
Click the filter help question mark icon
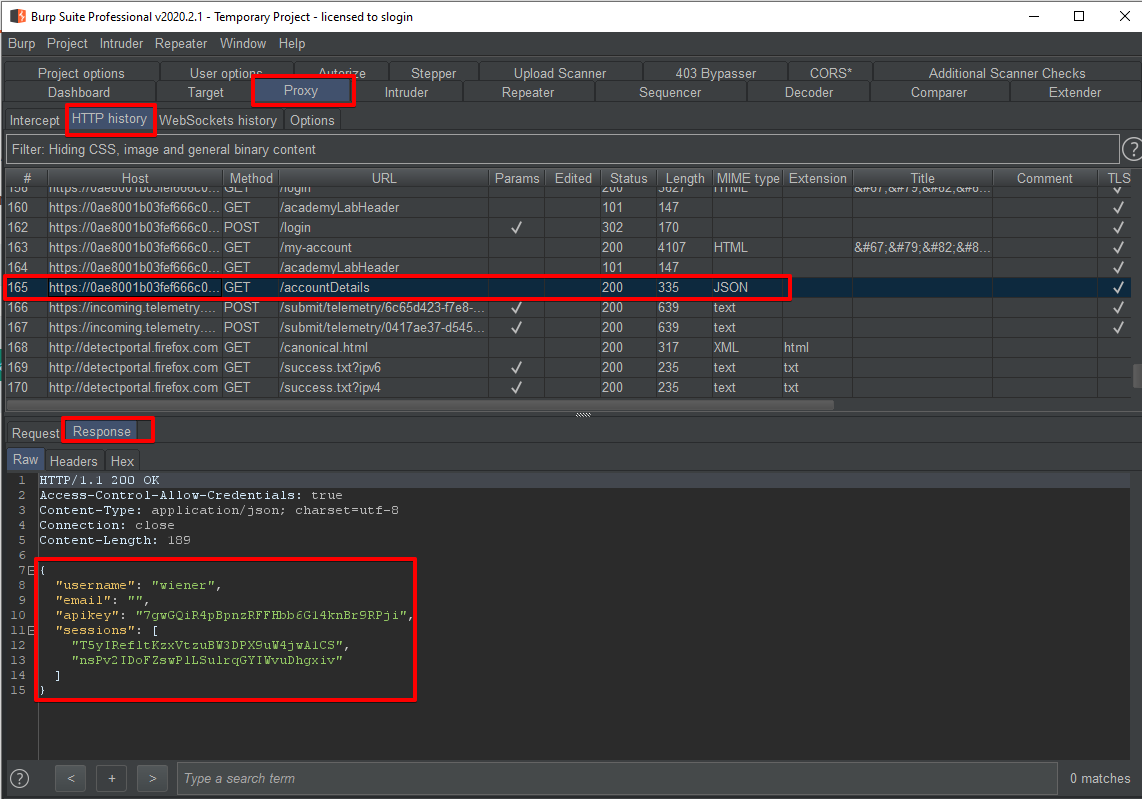coord(1132,149)
